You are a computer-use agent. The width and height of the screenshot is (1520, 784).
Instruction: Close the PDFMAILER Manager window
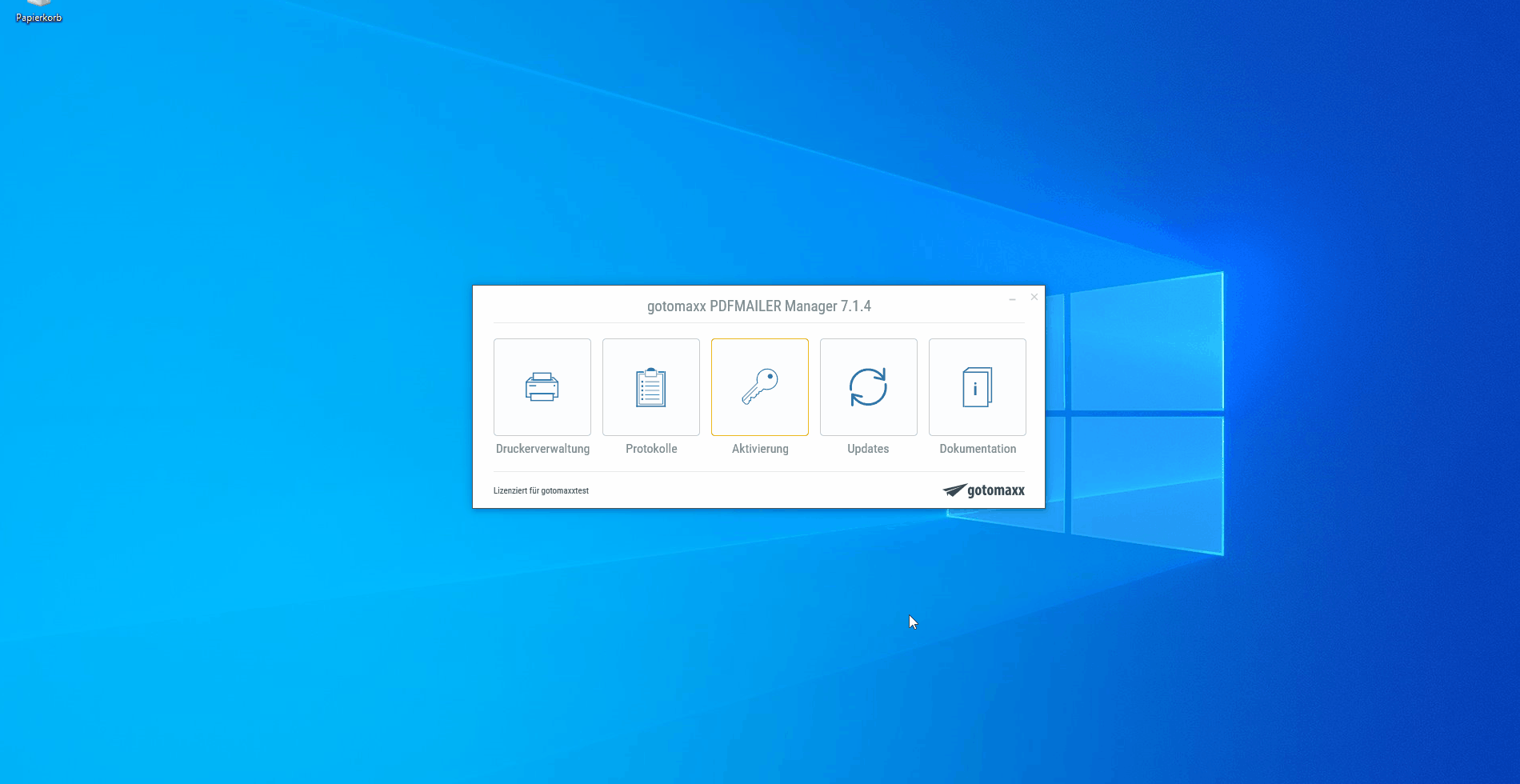pos(1034,297)
